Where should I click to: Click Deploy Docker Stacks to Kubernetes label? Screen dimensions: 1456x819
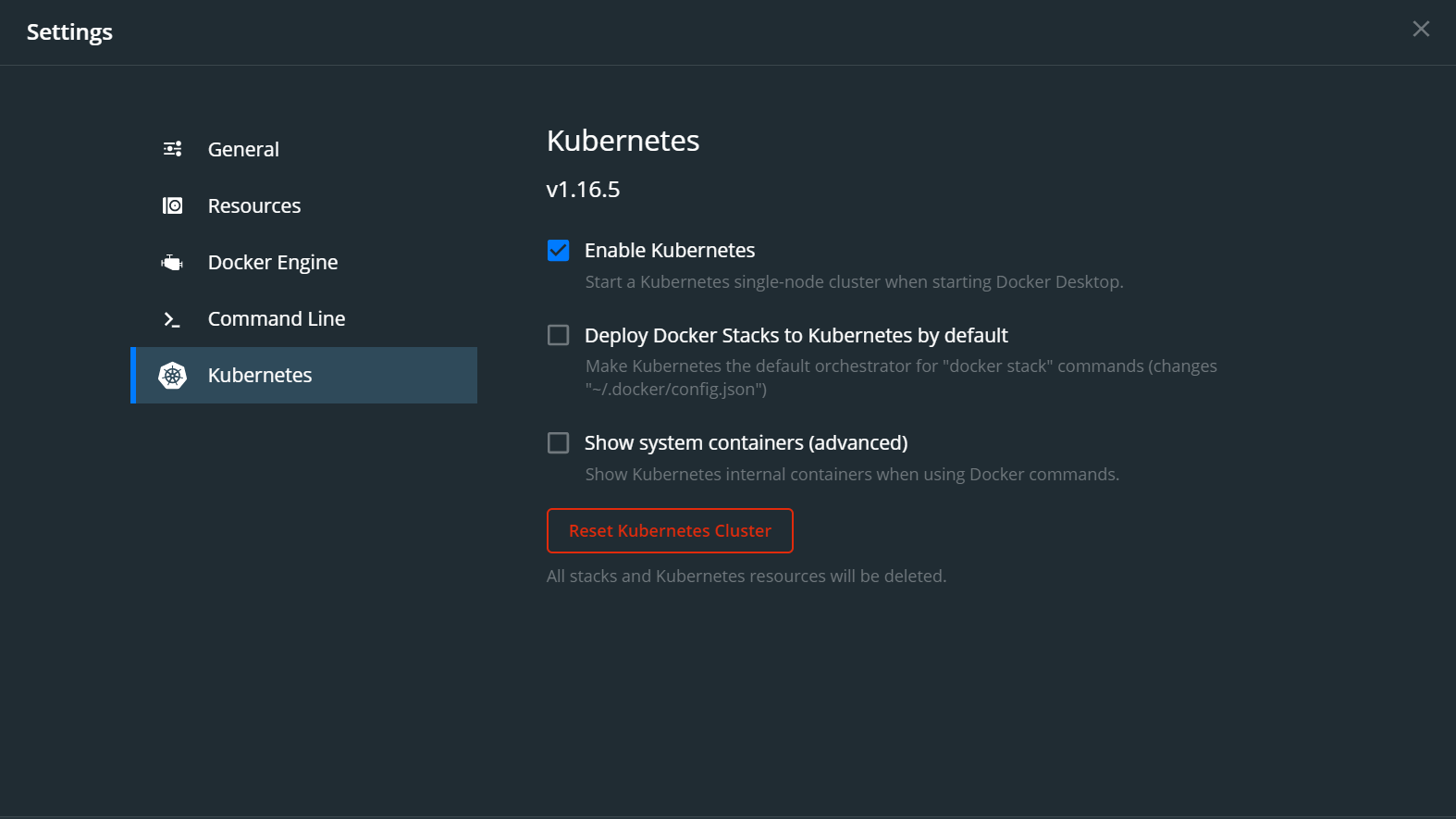coord(796,335)
